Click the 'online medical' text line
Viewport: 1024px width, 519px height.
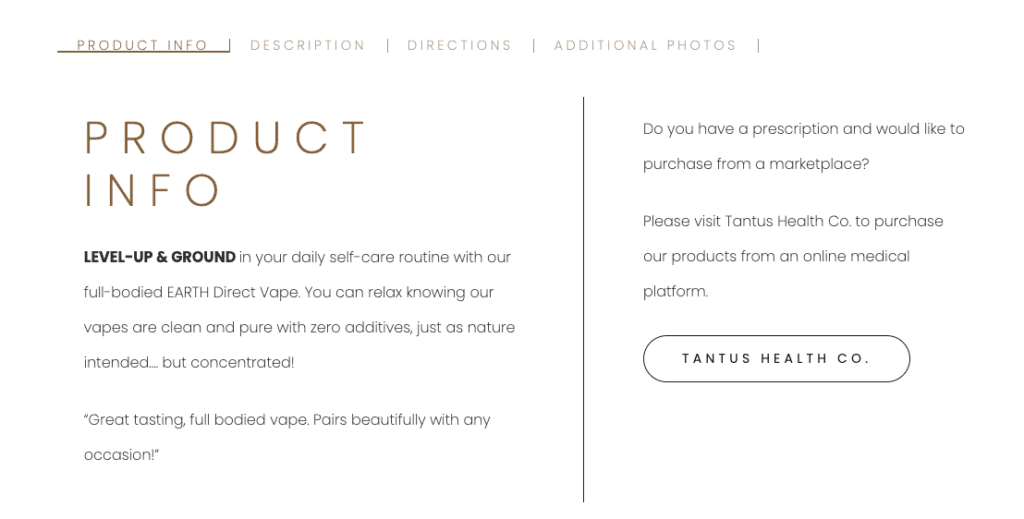click(x=776, y=256)
